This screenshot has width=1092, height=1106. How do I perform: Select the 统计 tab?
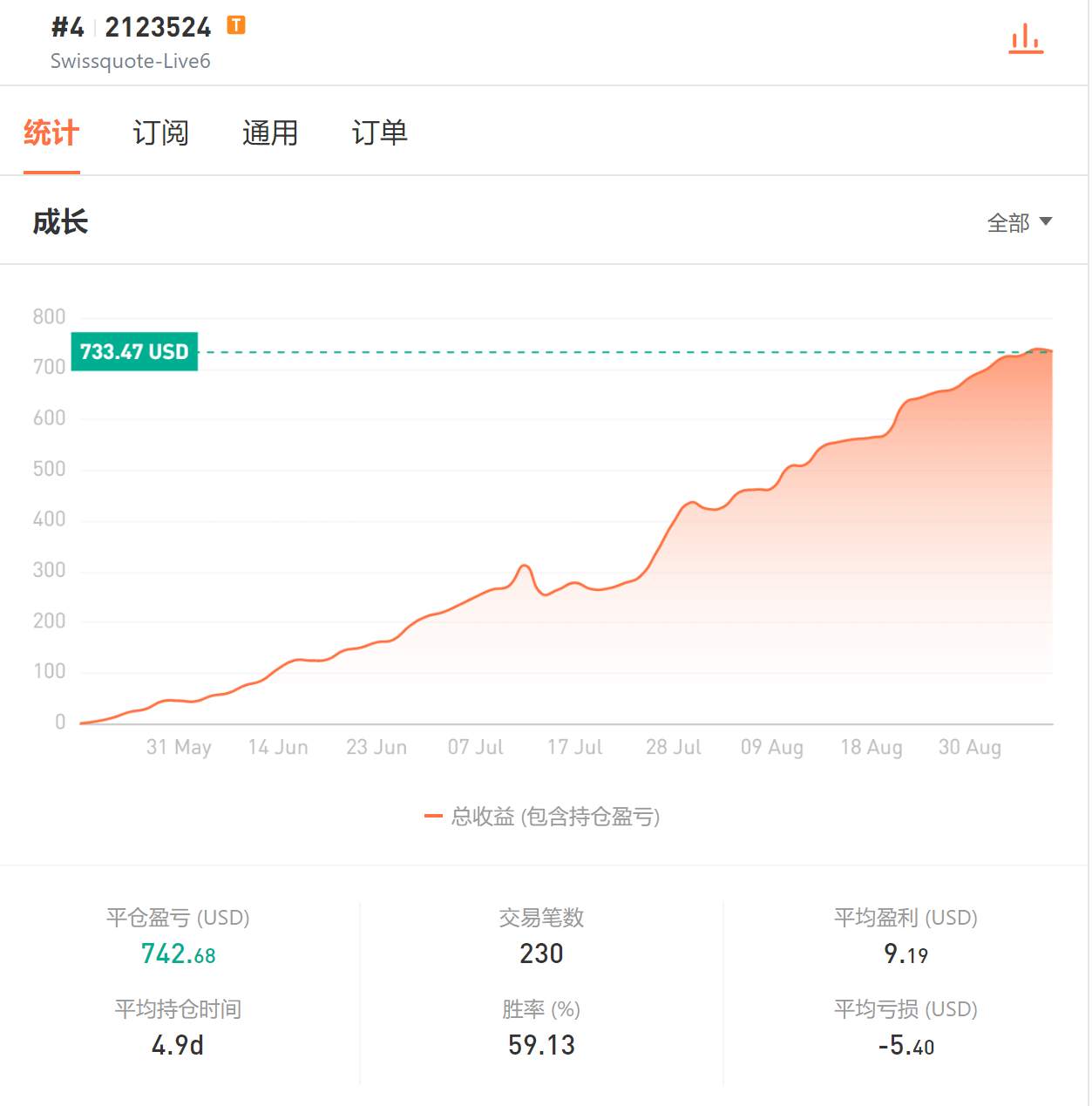point(51,132)
